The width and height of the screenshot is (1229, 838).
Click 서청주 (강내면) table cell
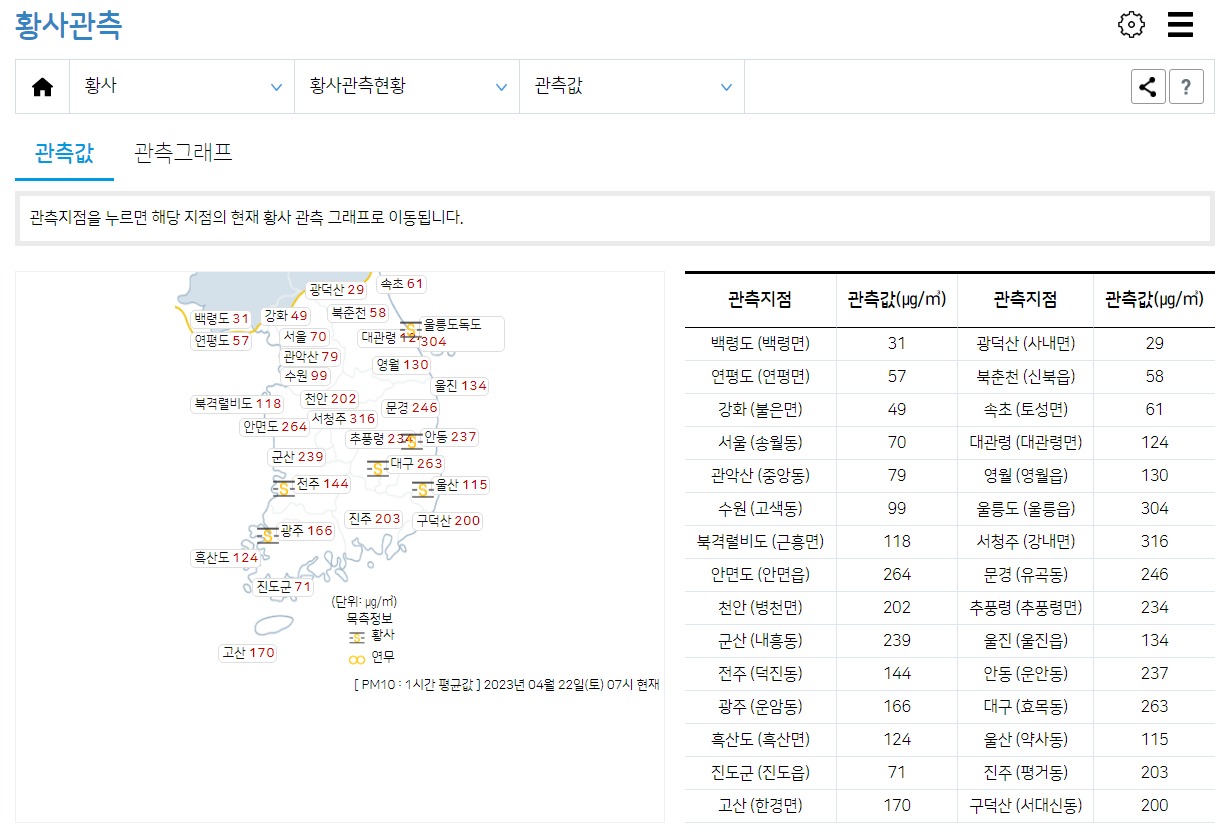point(1025,541)
